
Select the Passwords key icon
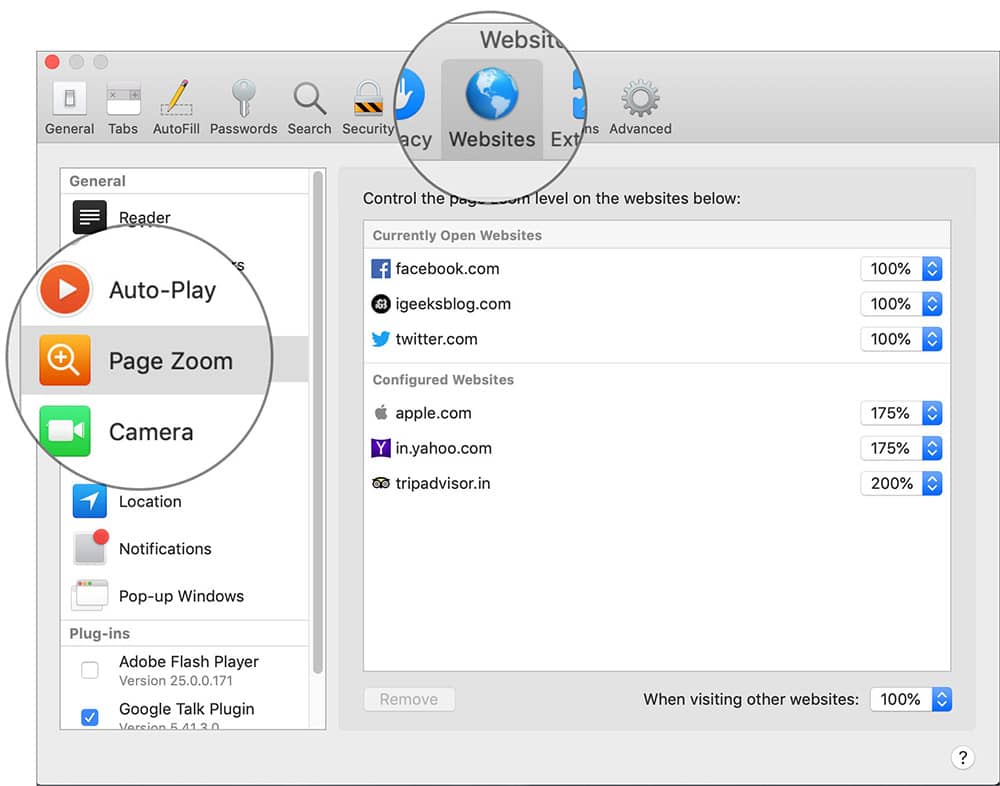click(x=243, y=105)
